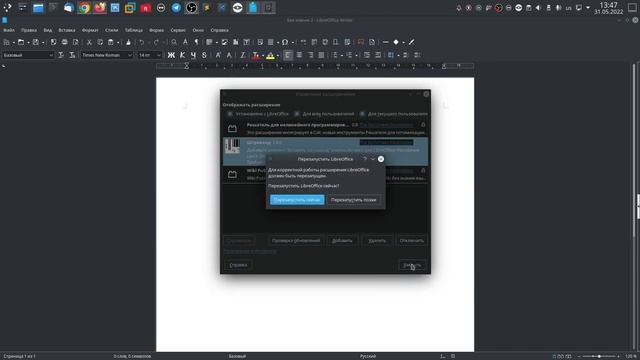The height and width of the screenshot is (360, 640).
Task: Click the question-mark help icon in the restart dialog
Action: (364, 159)
